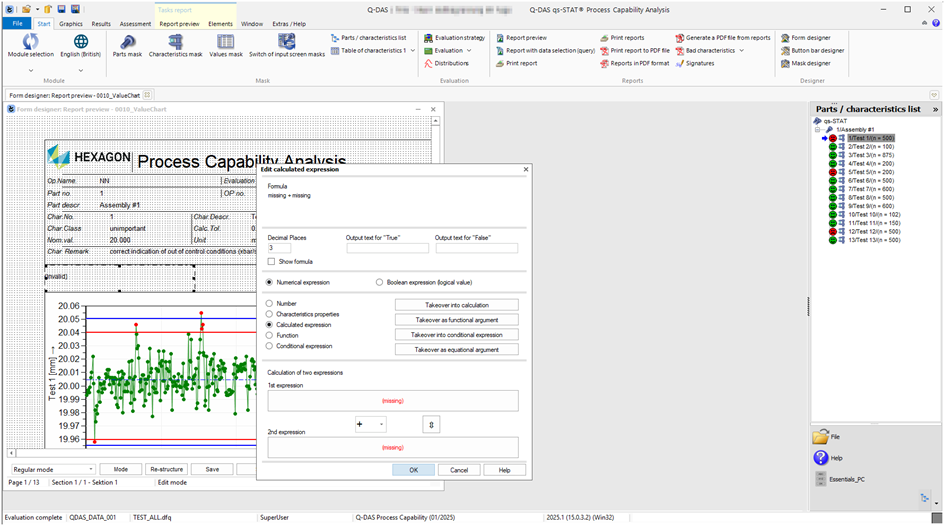Open the operator dropdown showing plus
The image size is (945, 526).
tap(371, 424)
